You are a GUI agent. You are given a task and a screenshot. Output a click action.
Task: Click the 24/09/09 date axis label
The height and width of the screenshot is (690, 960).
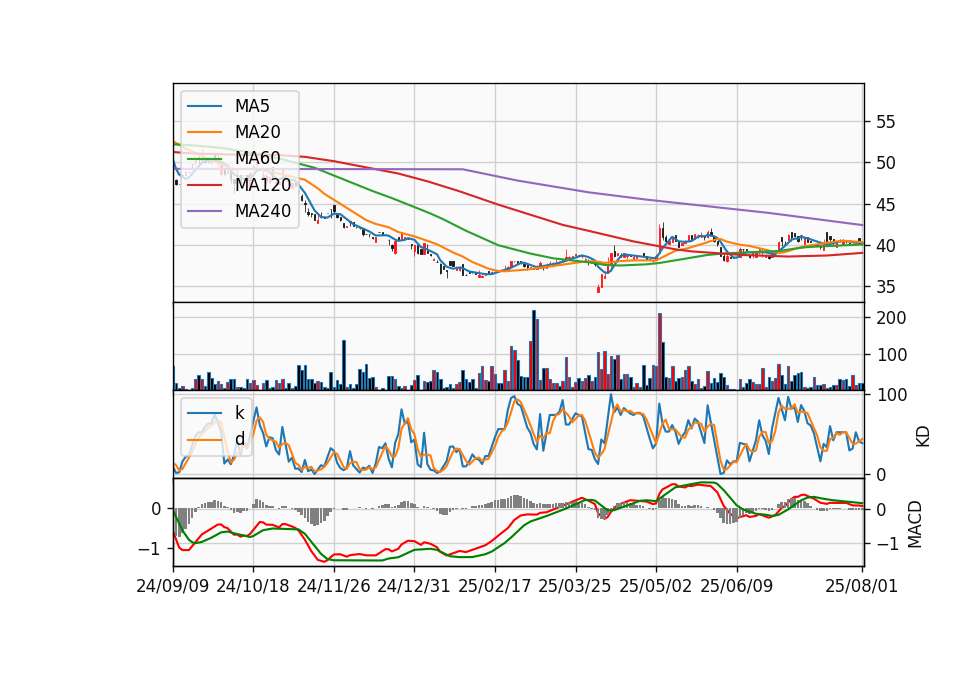[173, 586]
